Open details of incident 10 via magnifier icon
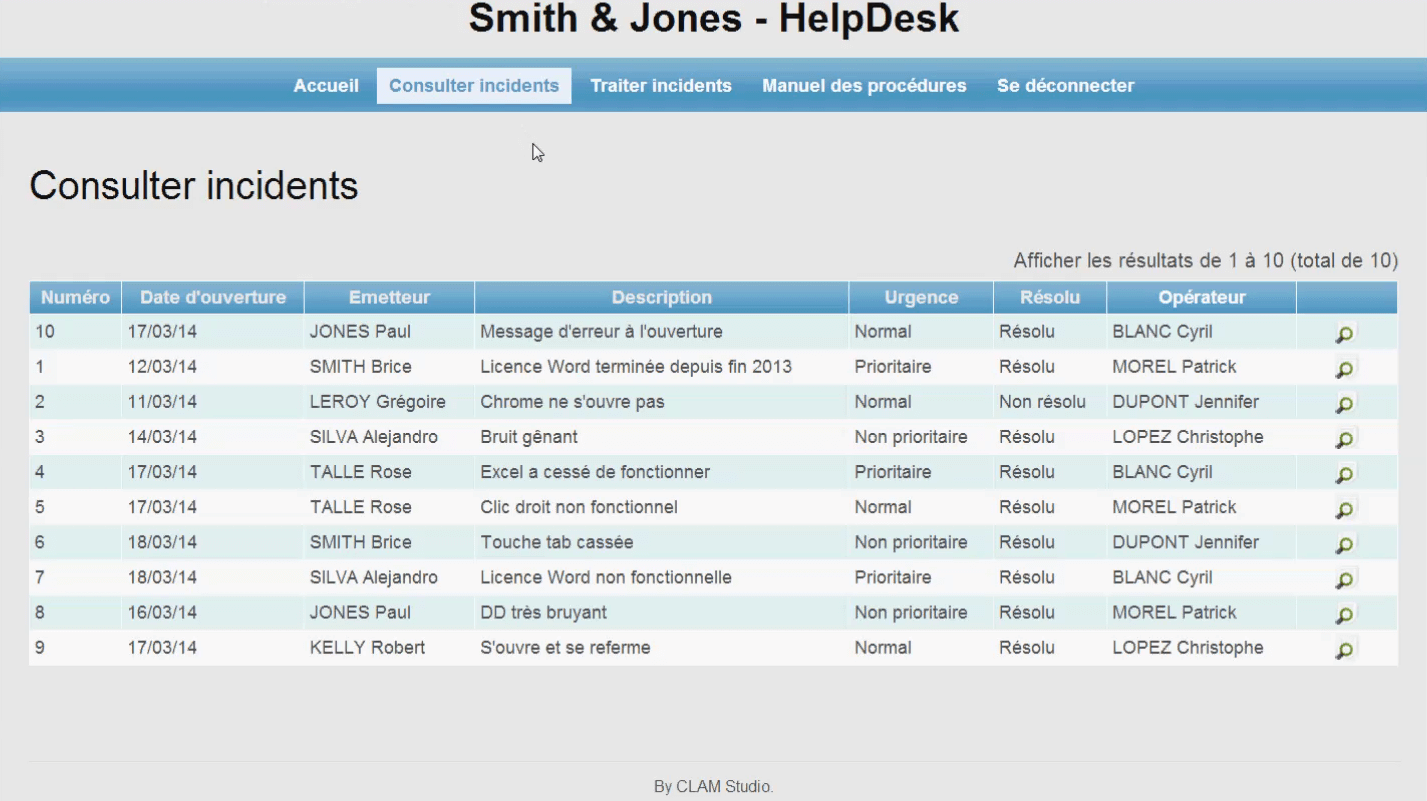This screenshot has height=801, width=1427. (x=1344, y=333)
